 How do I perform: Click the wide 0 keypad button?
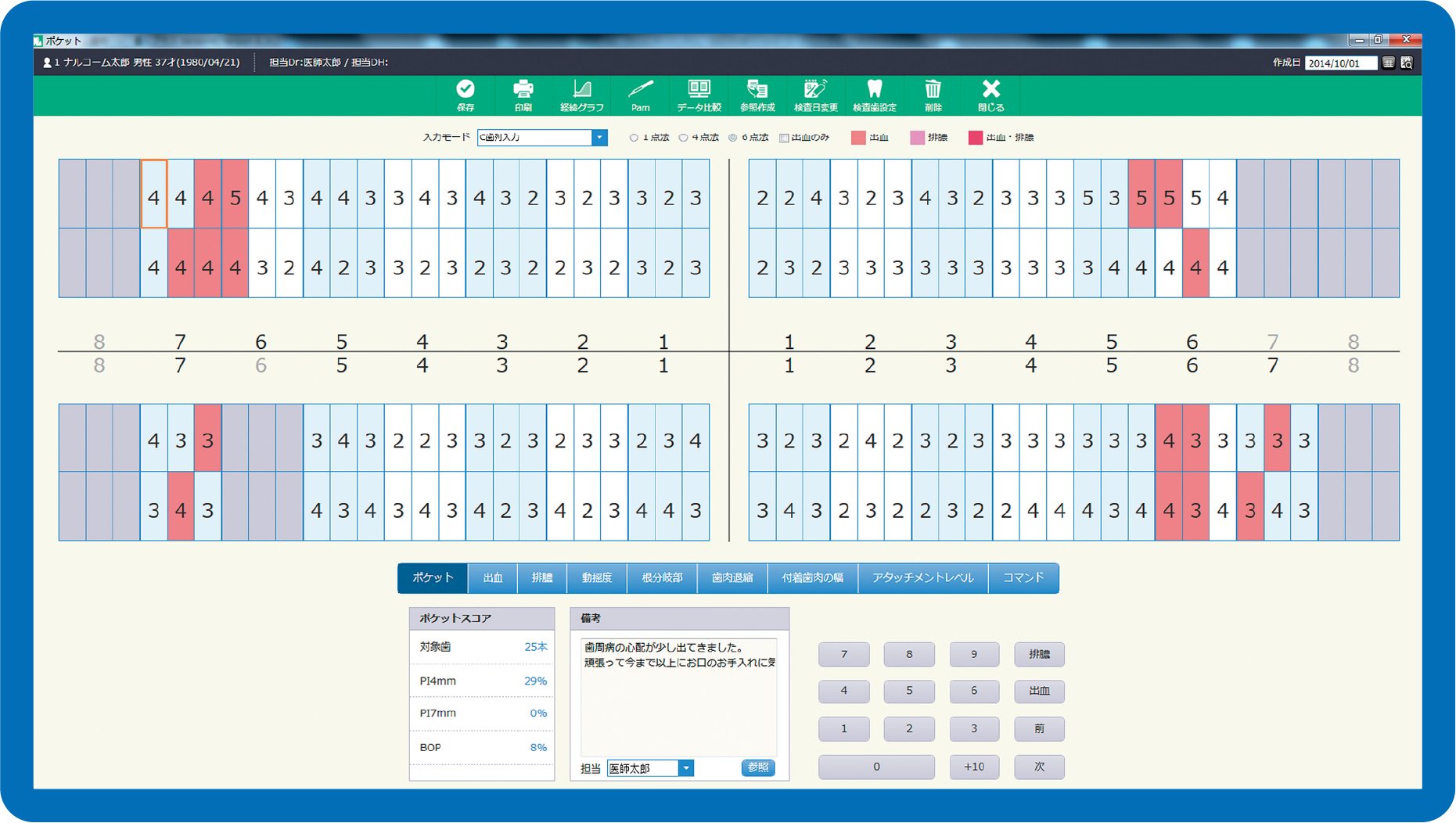point(876,767)
